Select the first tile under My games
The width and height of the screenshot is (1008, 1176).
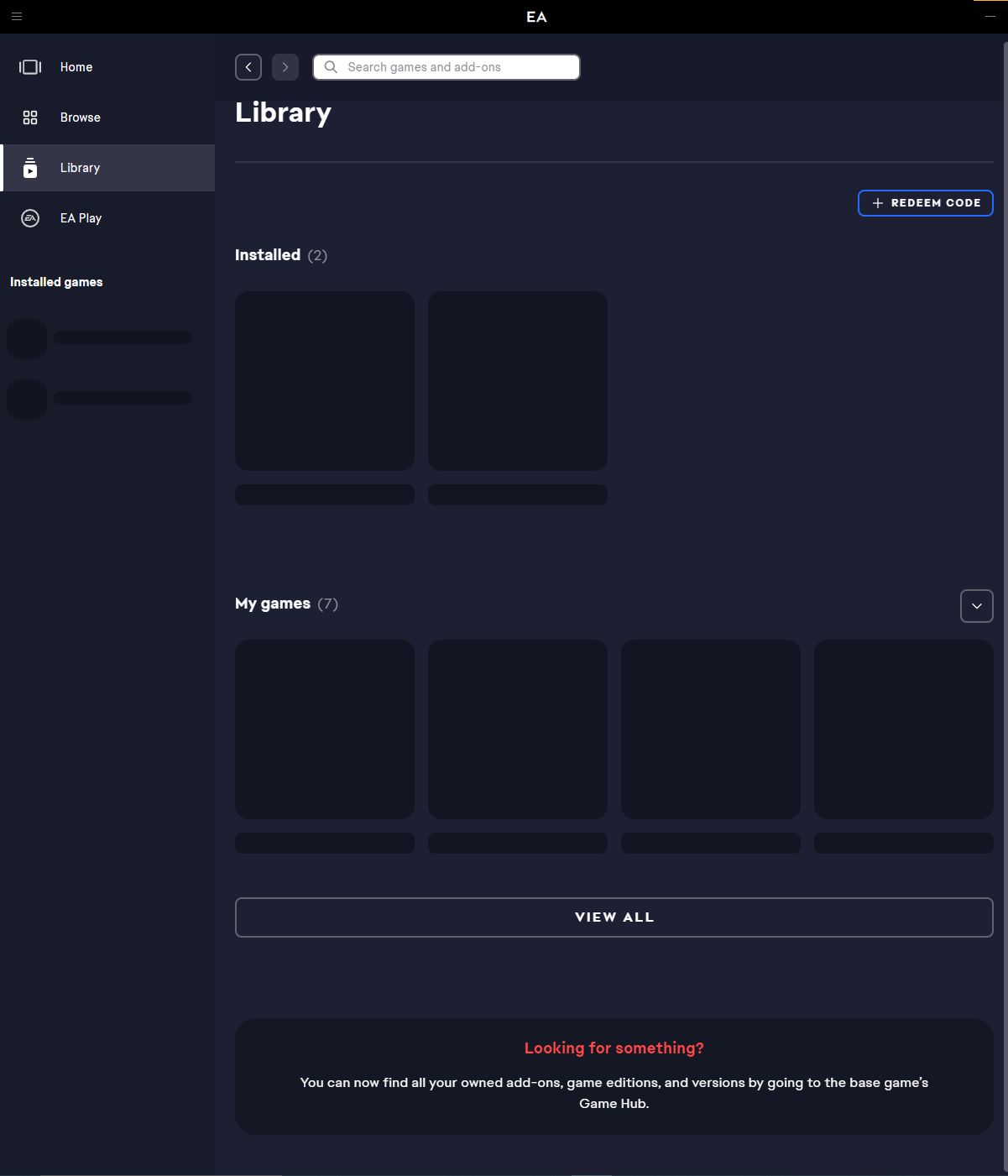coord(325,729)
